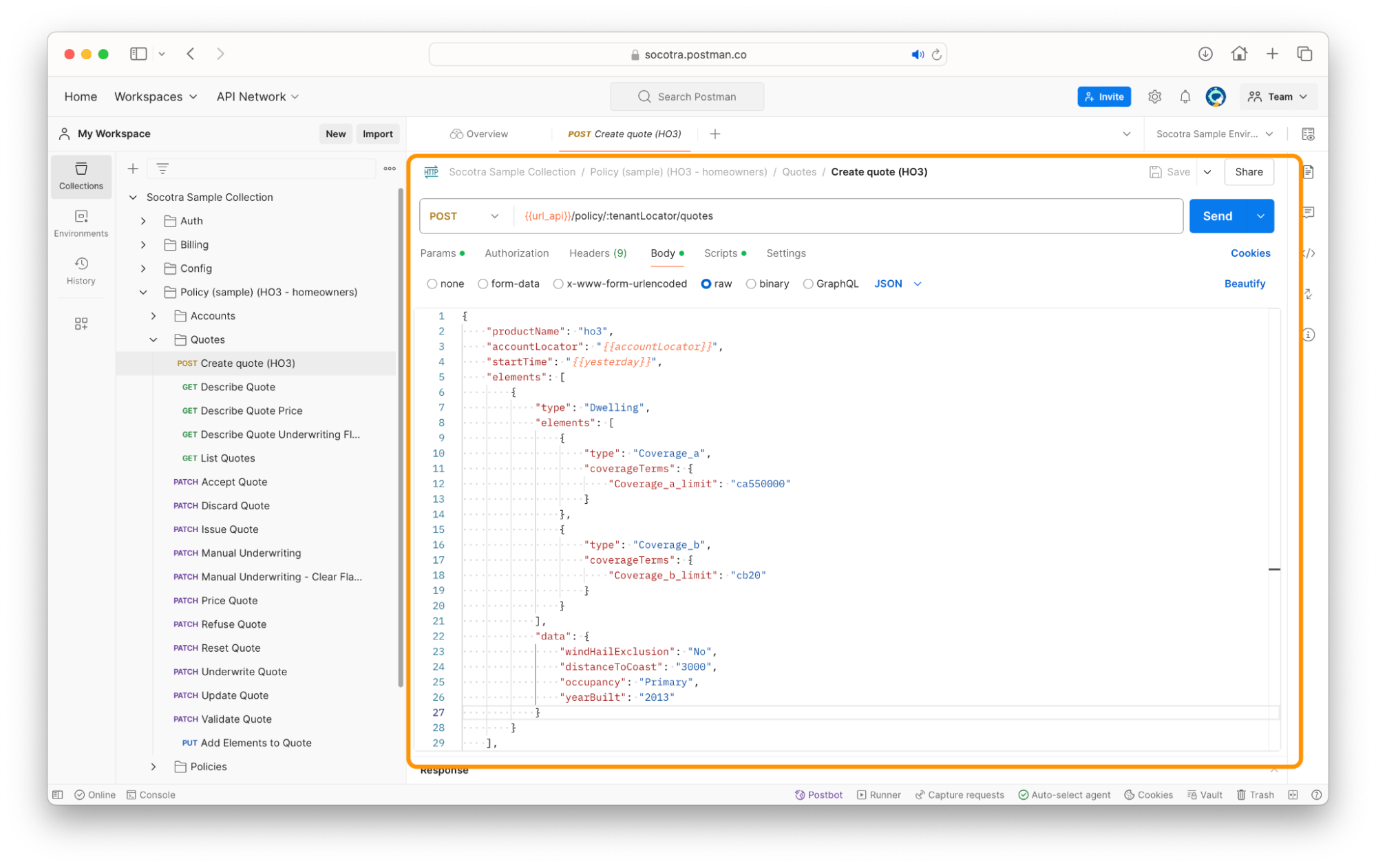The image size is (1376, 868).
Task: Click the APIs panel icon in sidebar
Action: tap(81, 322)
